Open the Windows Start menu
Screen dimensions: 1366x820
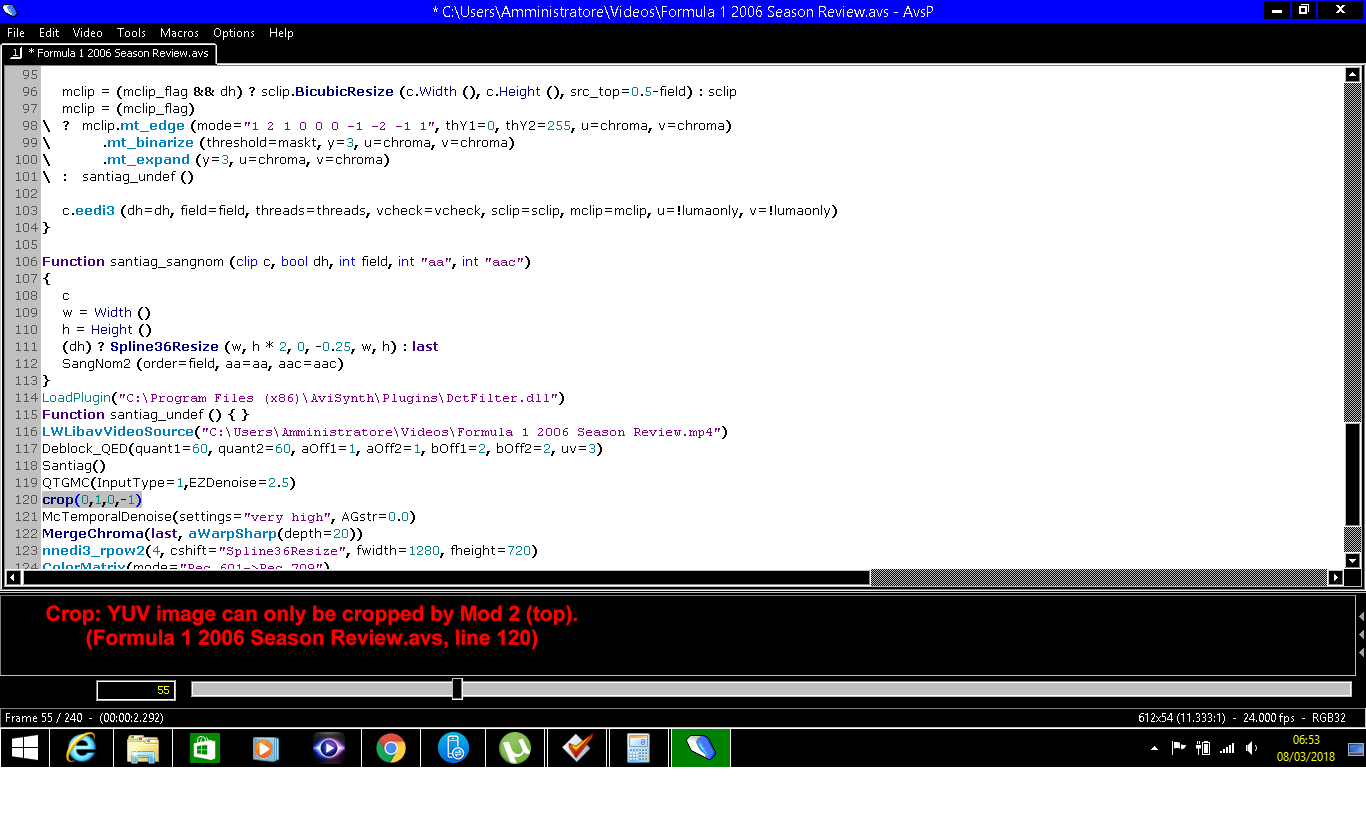coord(24,748)
